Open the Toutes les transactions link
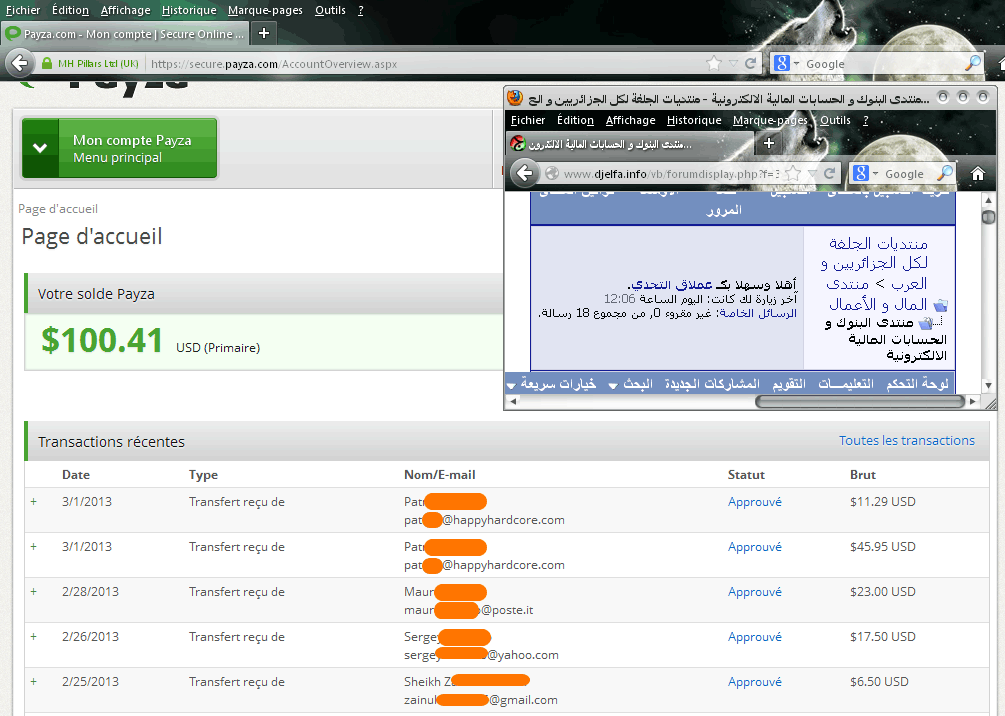Screen dimensions: 1005x716 (907, 440)
